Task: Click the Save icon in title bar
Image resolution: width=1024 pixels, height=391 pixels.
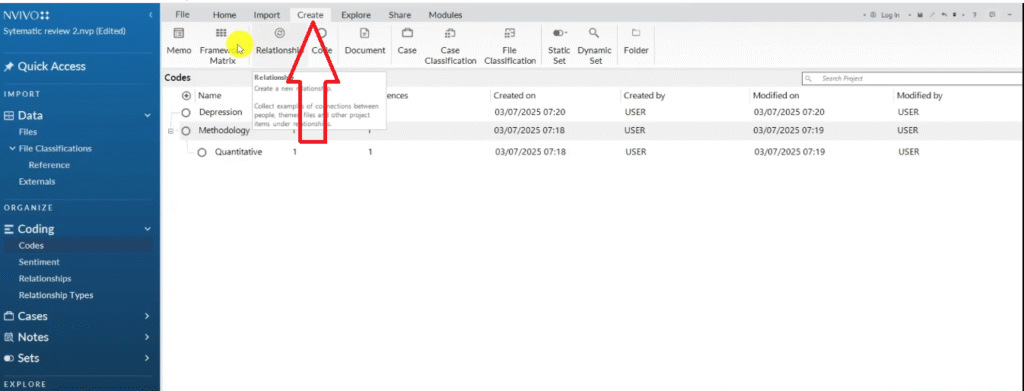Action: pyautogui.click(x=920, y=15)
